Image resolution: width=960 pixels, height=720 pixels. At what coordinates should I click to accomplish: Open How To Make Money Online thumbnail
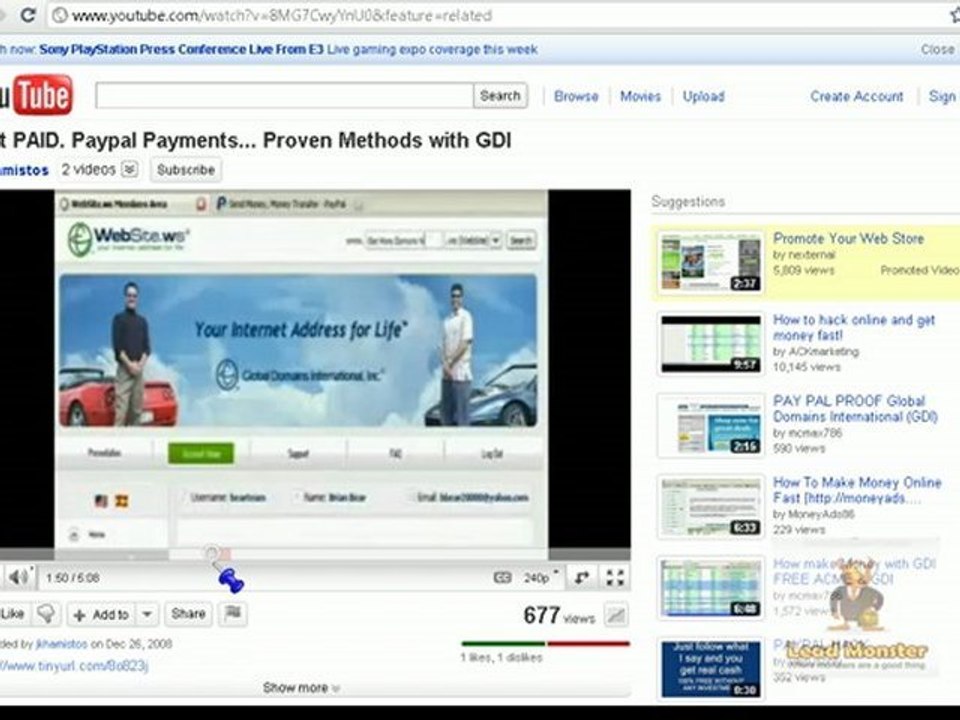click(711, 507)
